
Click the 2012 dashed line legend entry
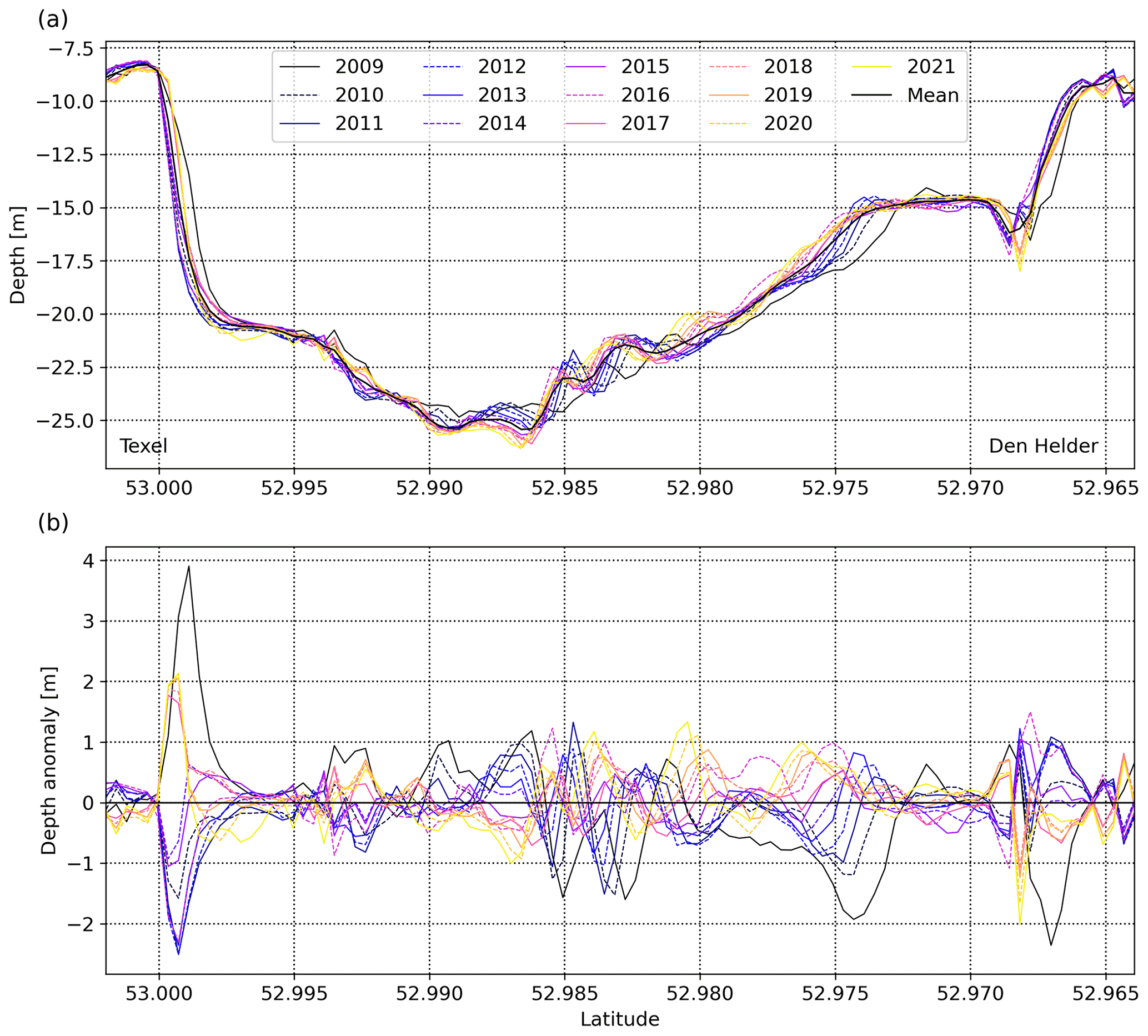pyautogui.click(x=444, y=67)
